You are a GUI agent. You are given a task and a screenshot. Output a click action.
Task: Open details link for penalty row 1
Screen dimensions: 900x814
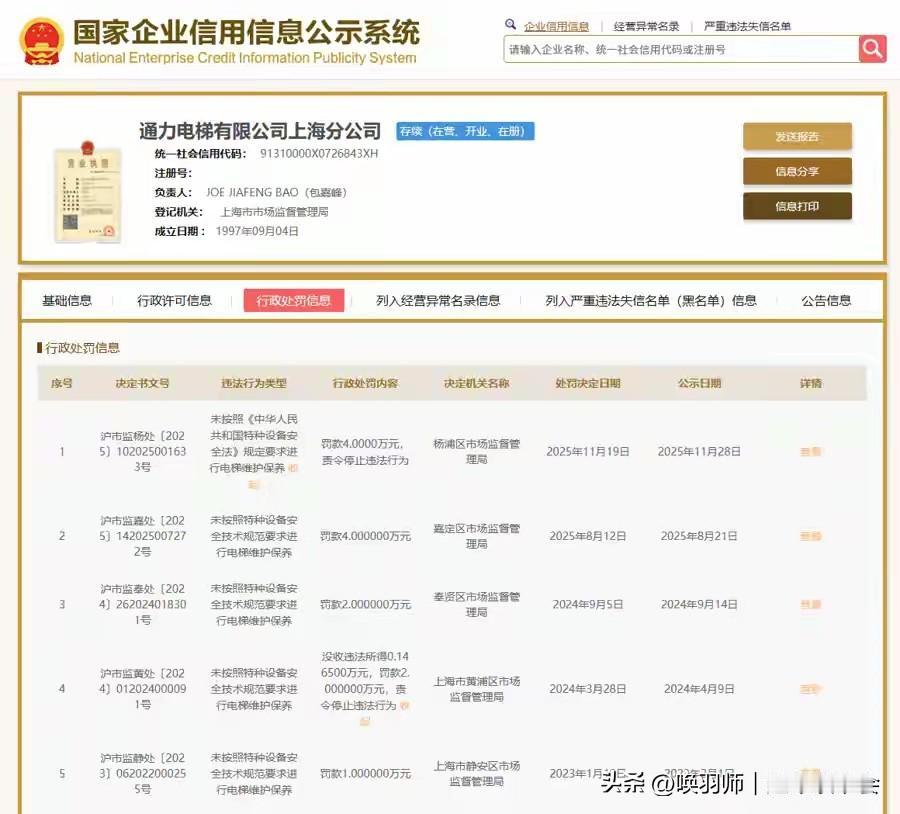click(x=810, y=452)
